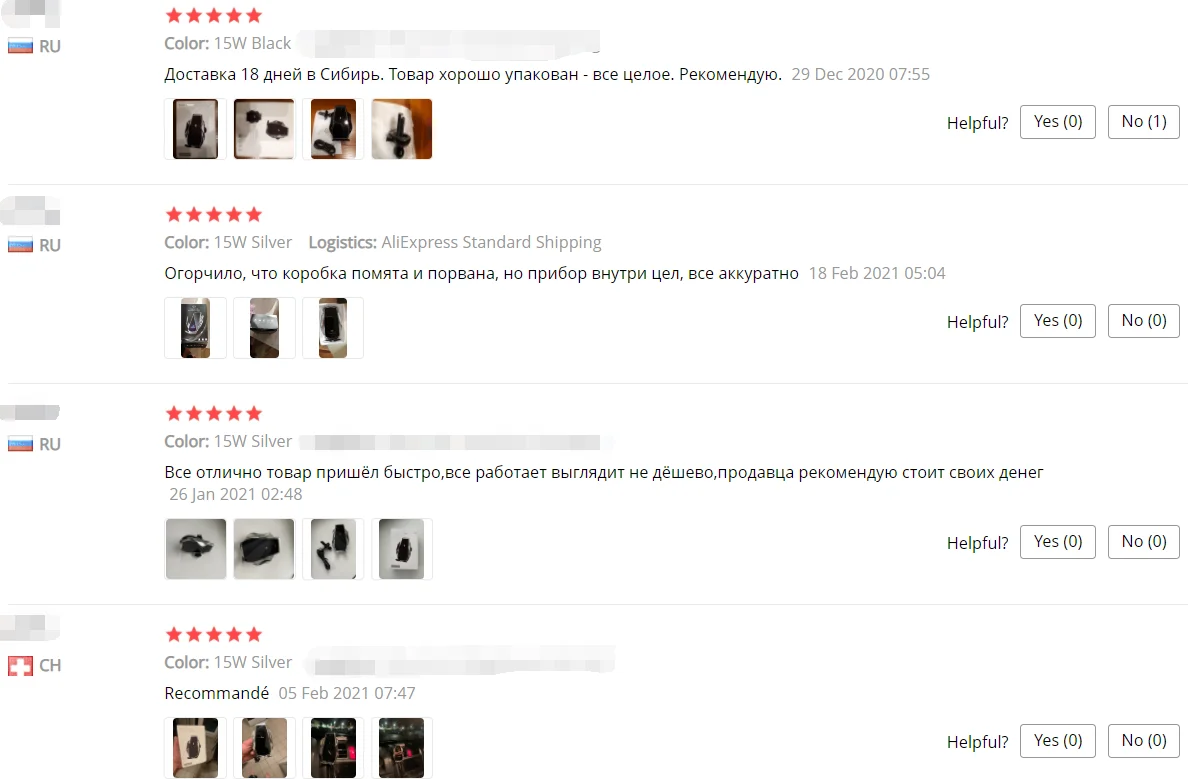The image size is (1188, 779).
Task: Vote No on the 26 Jan 2021 review
Action: pyautogui.click(x=1143, y=542)
